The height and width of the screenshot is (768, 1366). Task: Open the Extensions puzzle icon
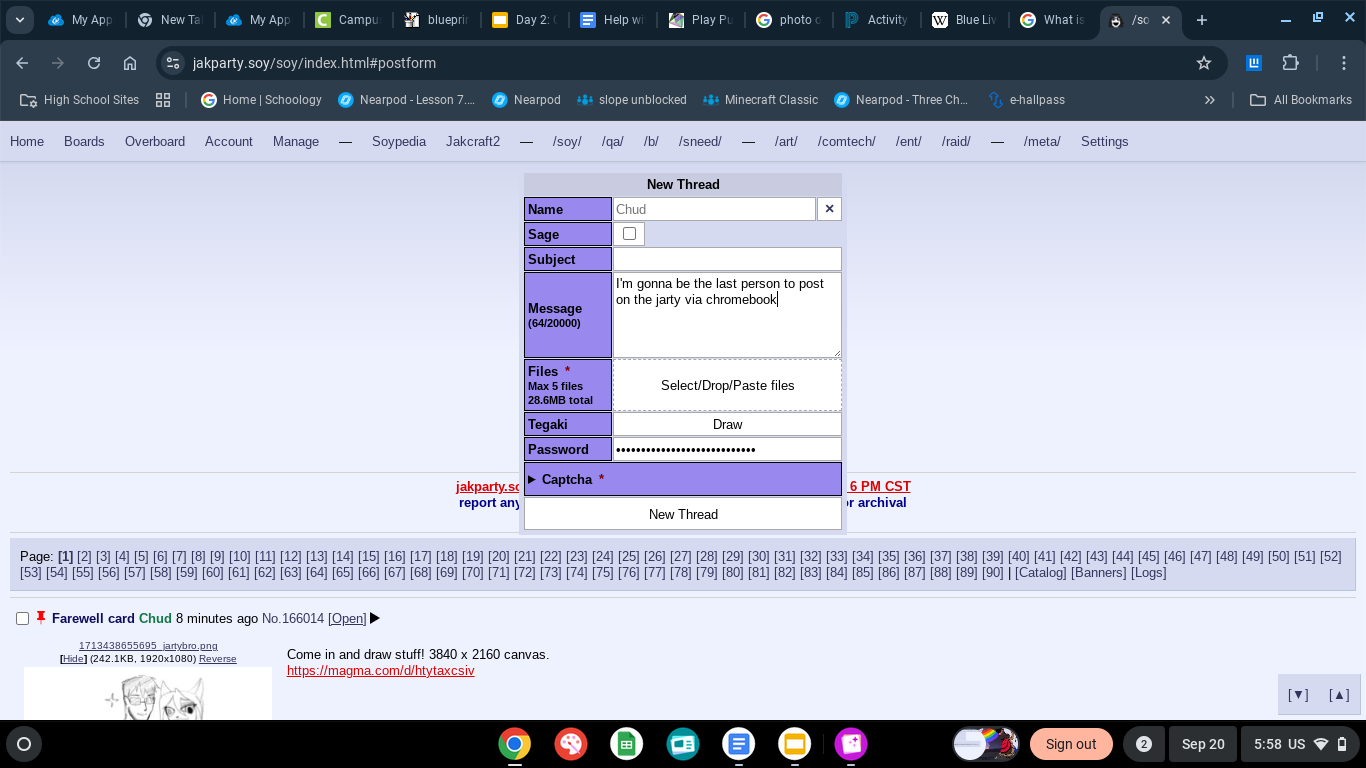(1291, 63)
